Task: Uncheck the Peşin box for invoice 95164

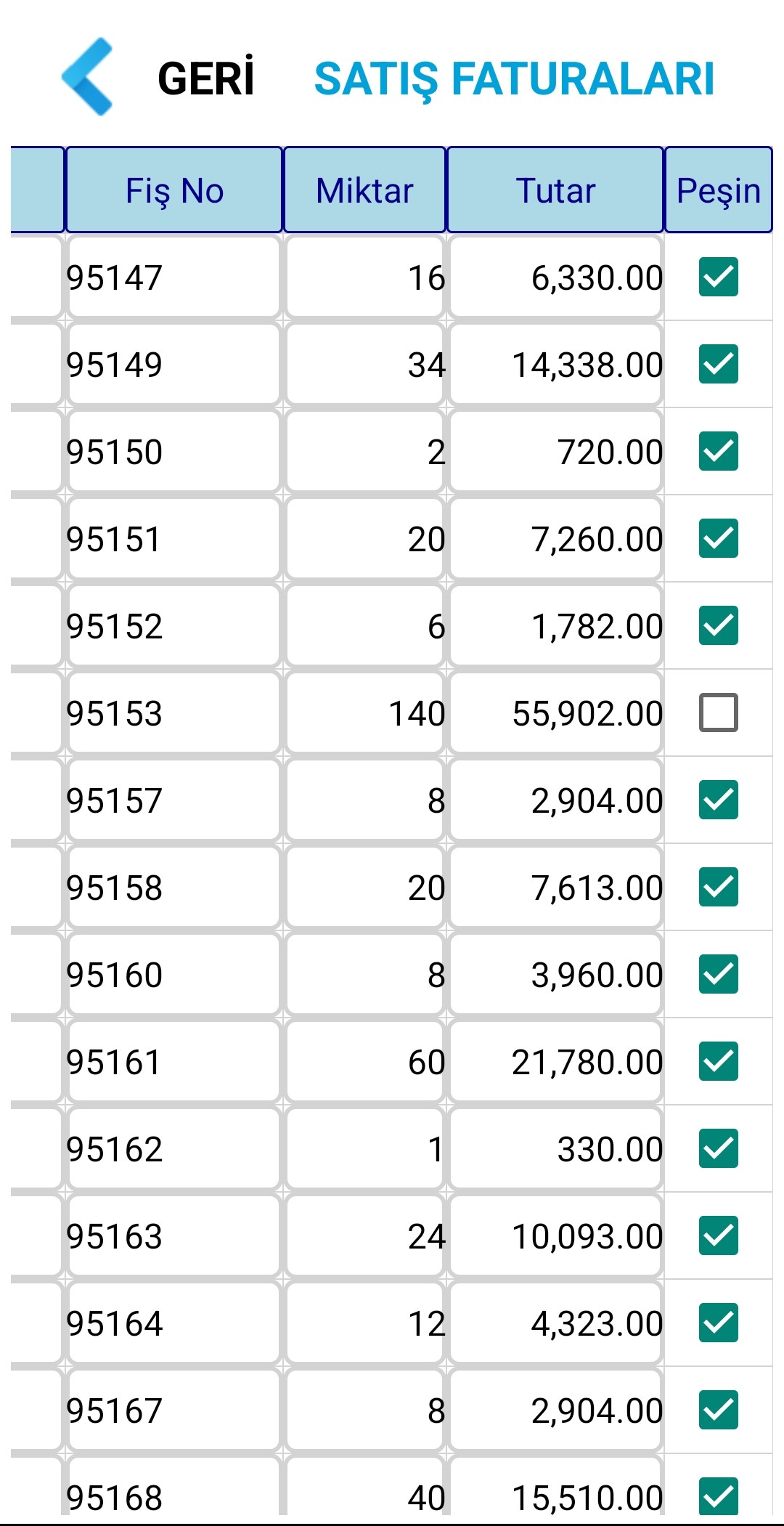Action: click(718, 1323)
